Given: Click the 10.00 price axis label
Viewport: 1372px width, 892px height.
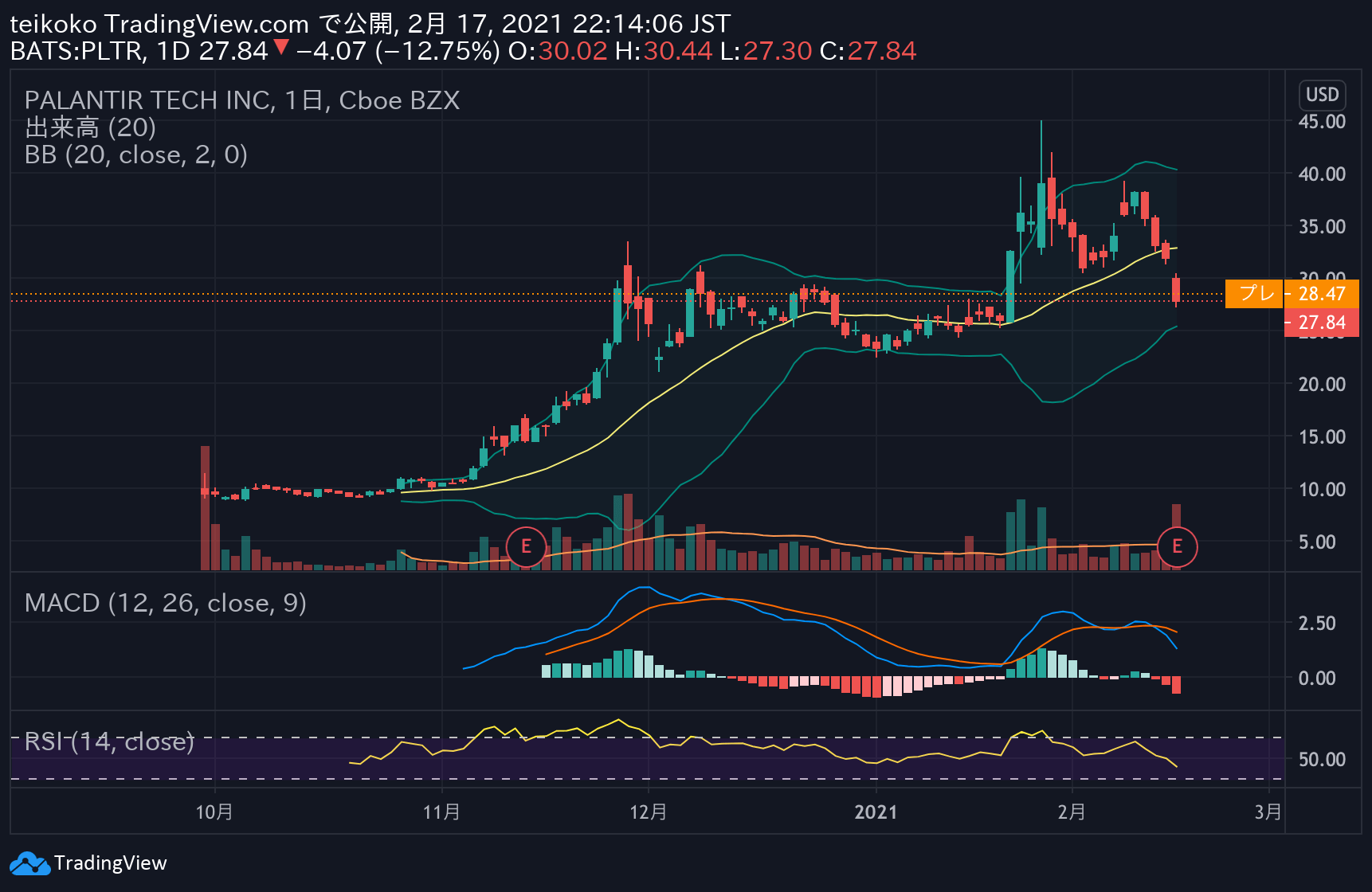Looking at the screenshot, I should pos(1322,490).
